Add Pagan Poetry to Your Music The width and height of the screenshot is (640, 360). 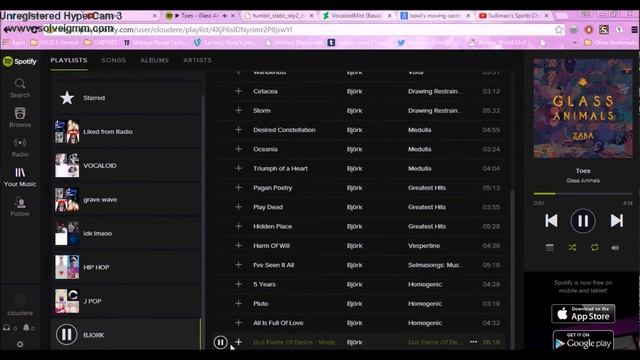239,187
